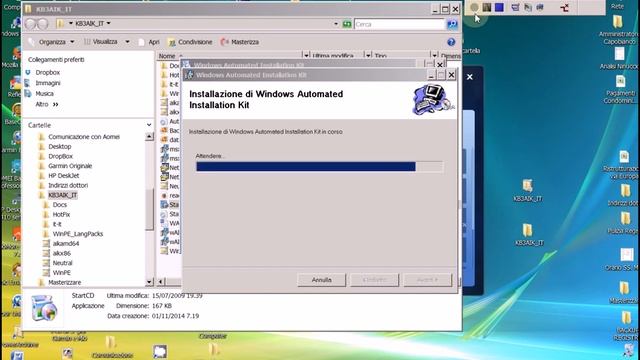
Task: Select DropBox folder in tree
Action: click(x=60, y=156)
